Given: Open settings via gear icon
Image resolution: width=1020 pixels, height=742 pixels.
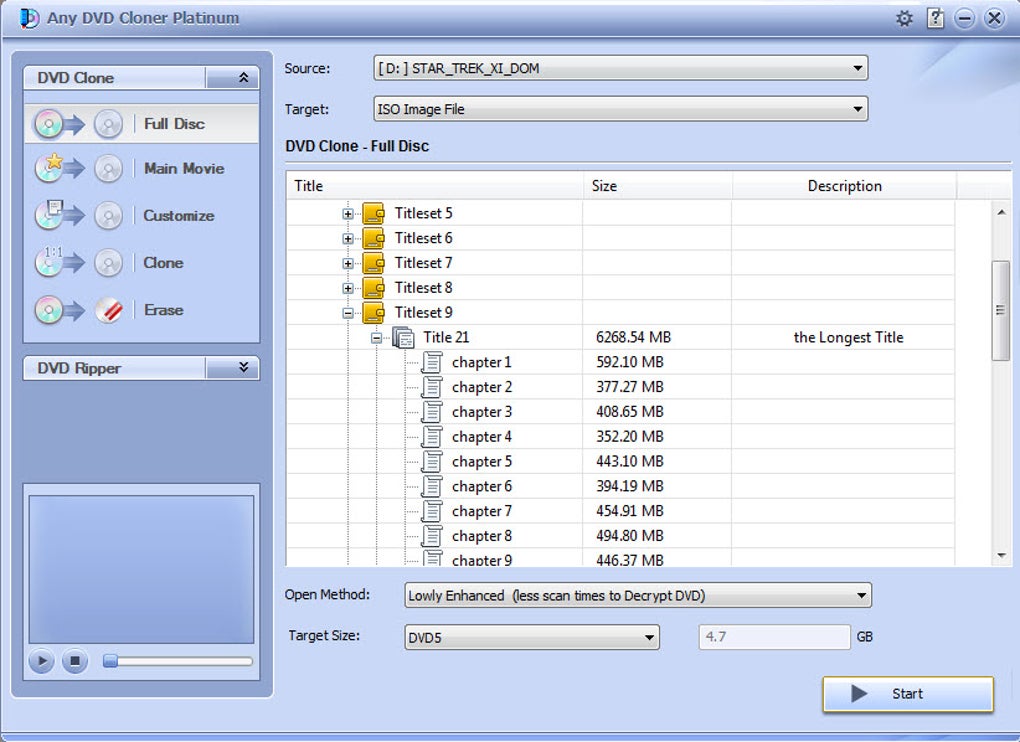Looking at the screenshot, I should 904,18.
